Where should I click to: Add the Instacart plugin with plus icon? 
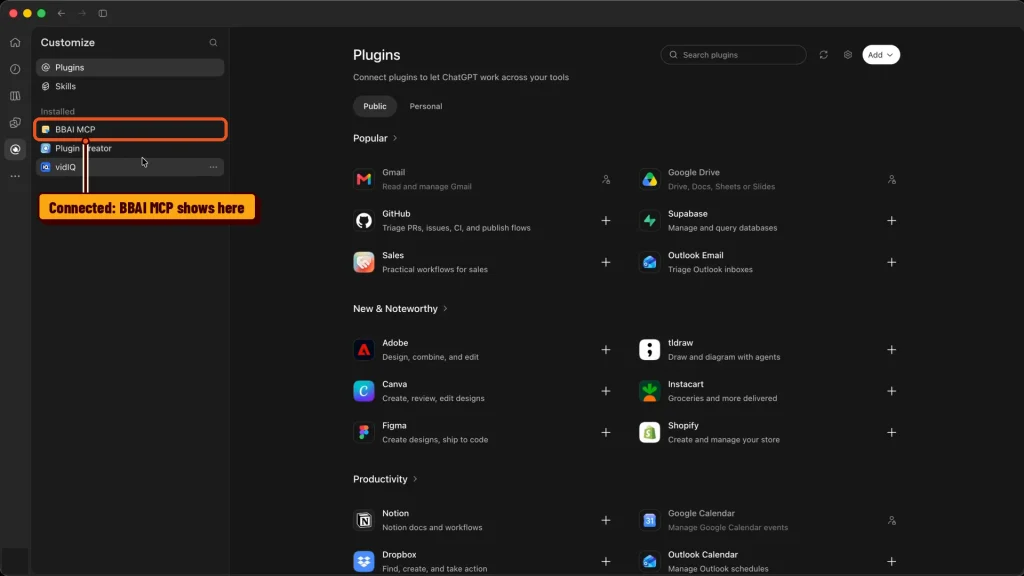[891, 391]
